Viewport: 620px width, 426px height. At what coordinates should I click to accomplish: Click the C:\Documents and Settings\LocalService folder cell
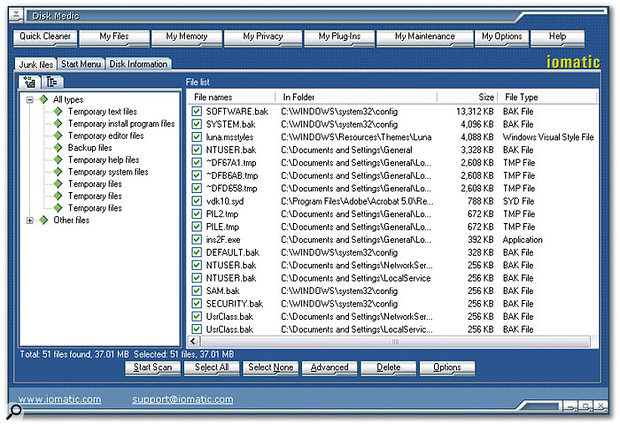pyautogui.click(x=355, y=278)
